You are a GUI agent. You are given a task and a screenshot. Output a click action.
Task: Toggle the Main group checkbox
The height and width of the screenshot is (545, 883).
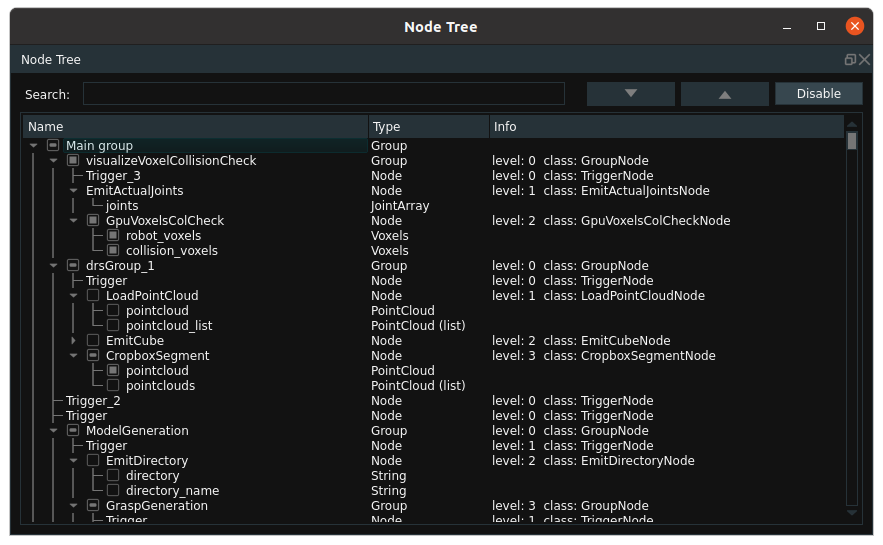point(53,145)
